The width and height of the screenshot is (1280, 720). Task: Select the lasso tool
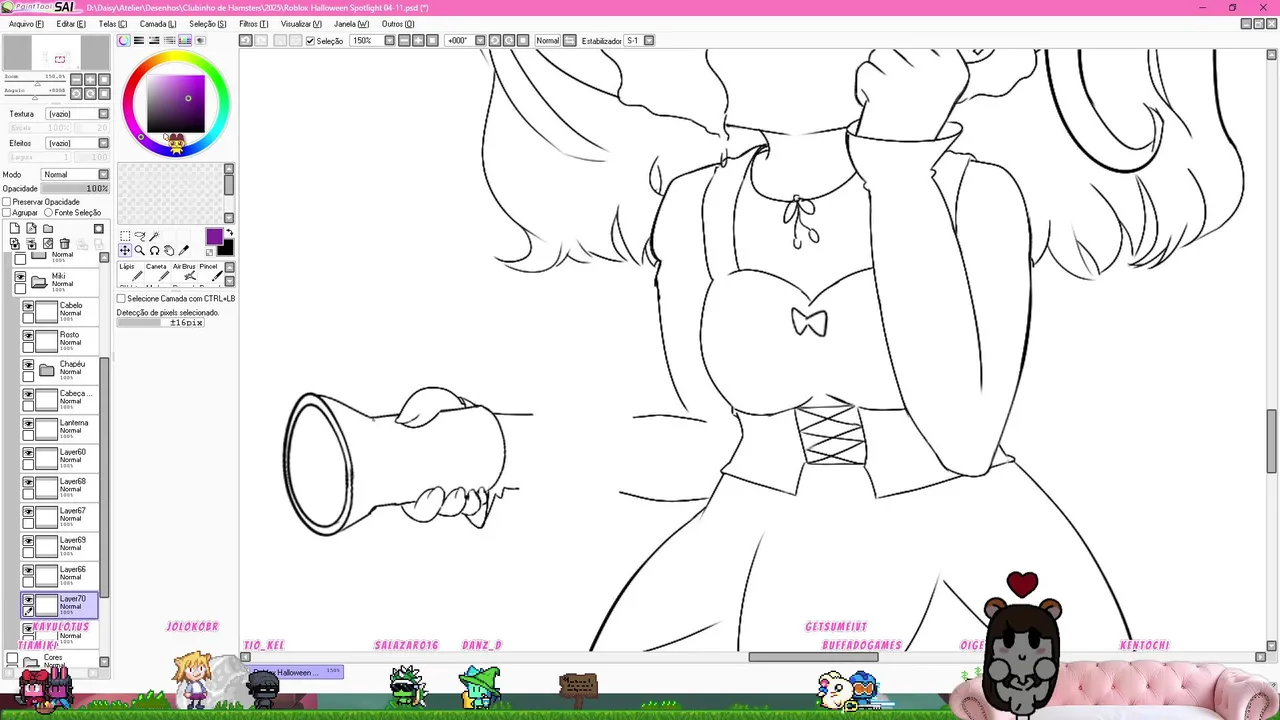[139, 237]
